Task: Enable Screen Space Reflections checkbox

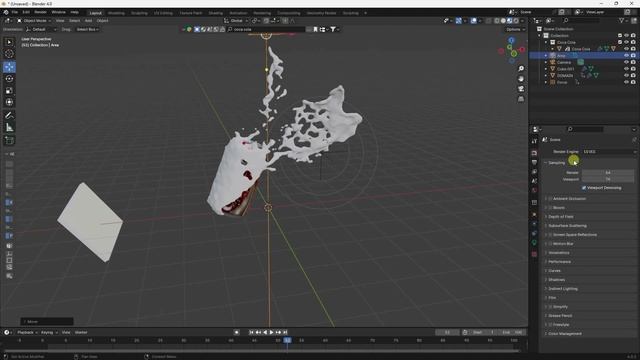Action: (x=550, y=235)
